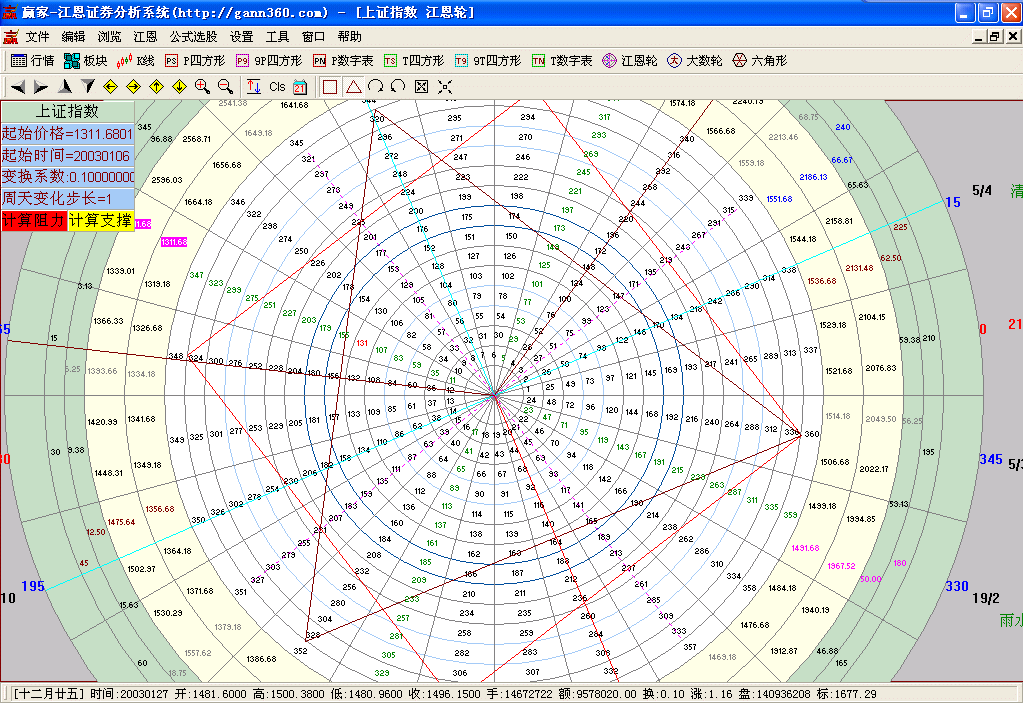1023x704 pixels.
Task: Click the calendar date icon
Action: pos(299,87)
